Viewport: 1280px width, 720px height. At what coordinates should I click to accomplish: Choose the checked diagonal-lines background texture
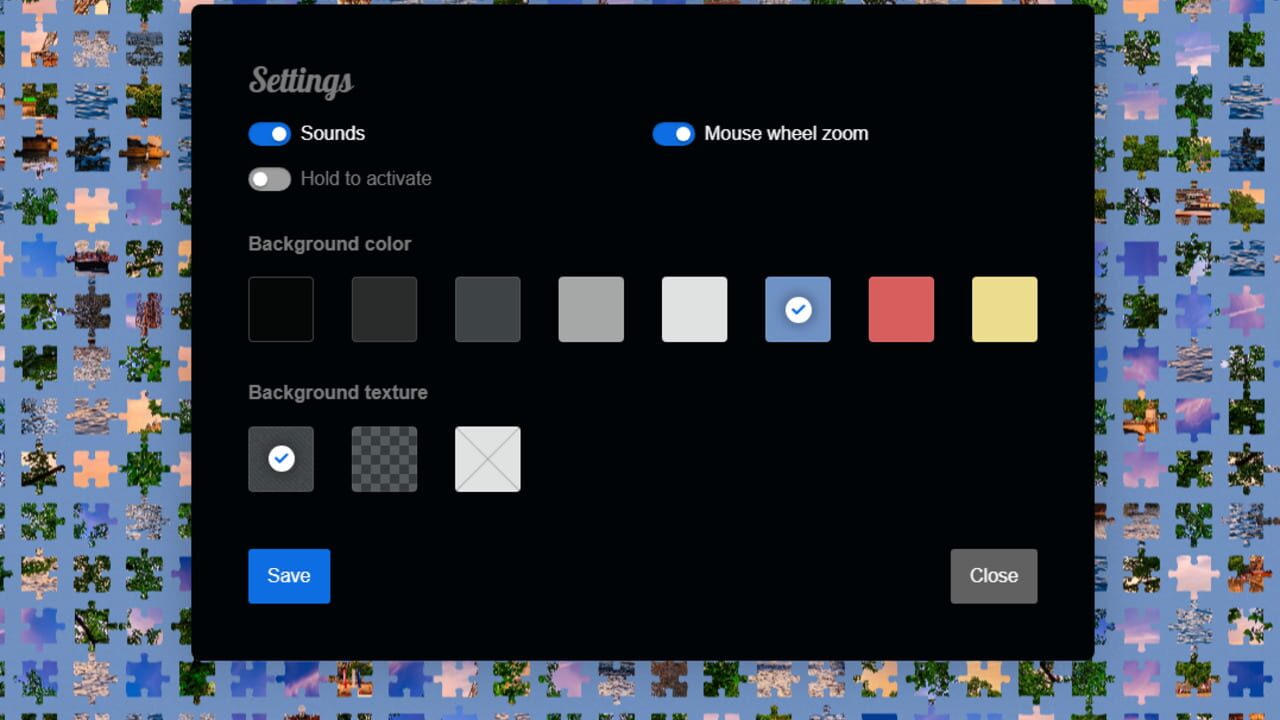click(x=281, y=459)
